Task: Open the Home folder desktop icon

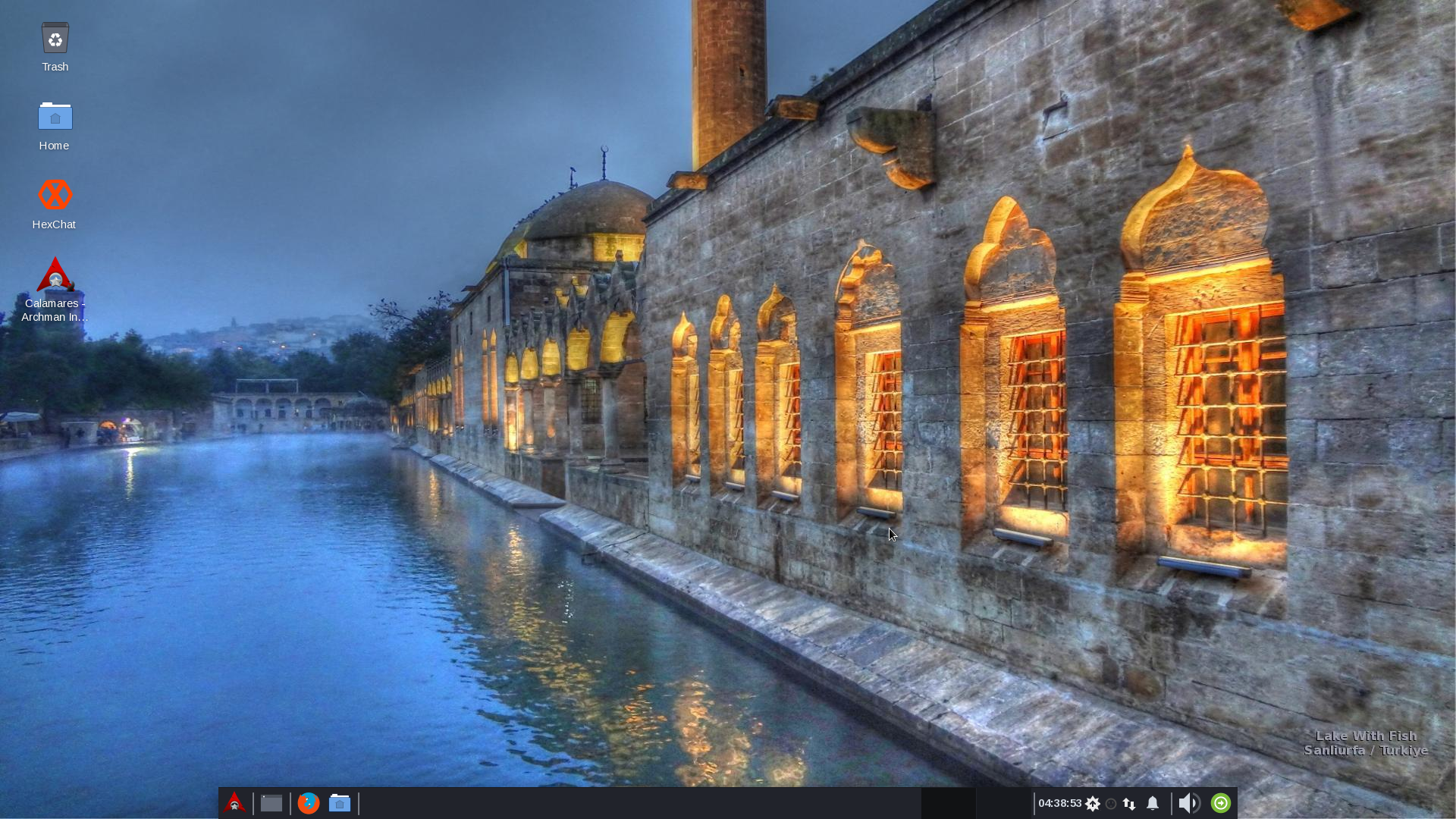Action: point(55,117)
